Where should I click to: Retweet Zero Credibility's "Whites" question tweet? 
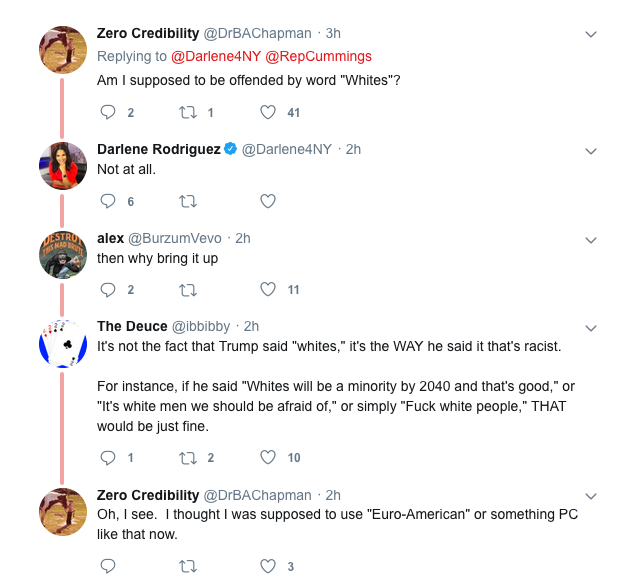tap(187, 113)
